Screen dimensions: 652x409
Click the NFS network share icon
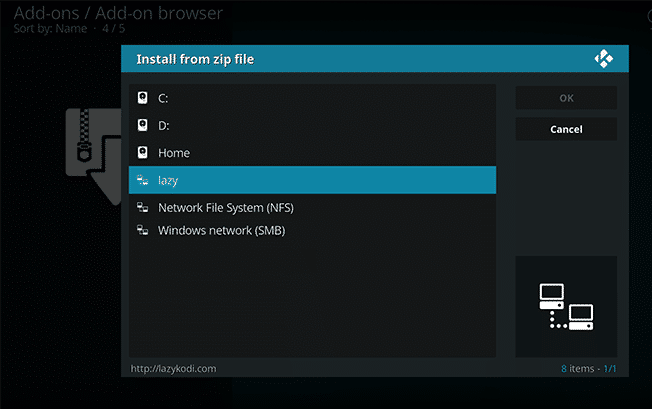143,208
